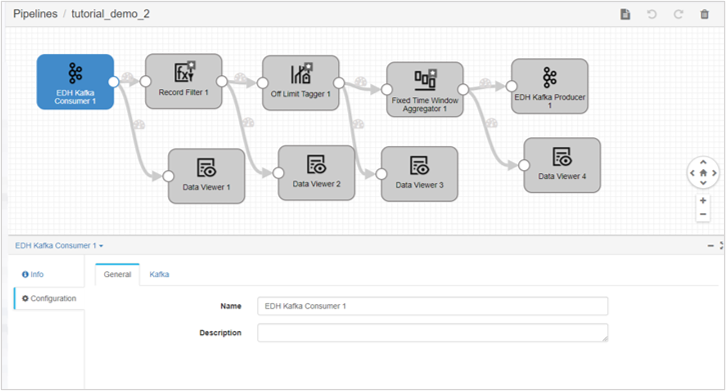
Task: Click the tutorial_demo_2 breadcrumb
Action: 110,14
